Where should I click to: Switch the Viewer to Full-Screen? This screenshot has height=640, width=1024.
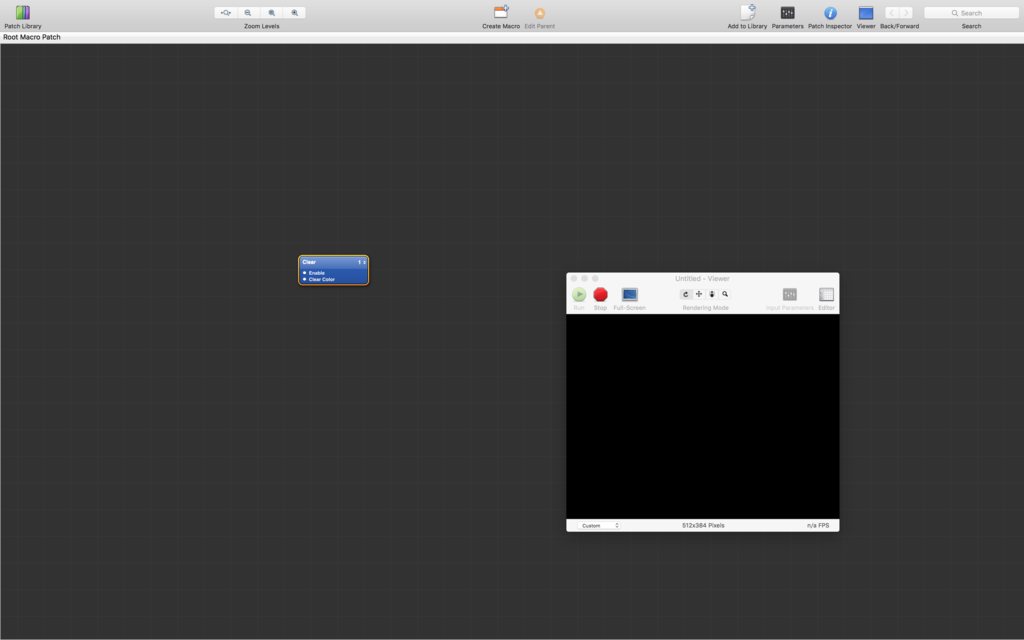(x=630, y=295)
